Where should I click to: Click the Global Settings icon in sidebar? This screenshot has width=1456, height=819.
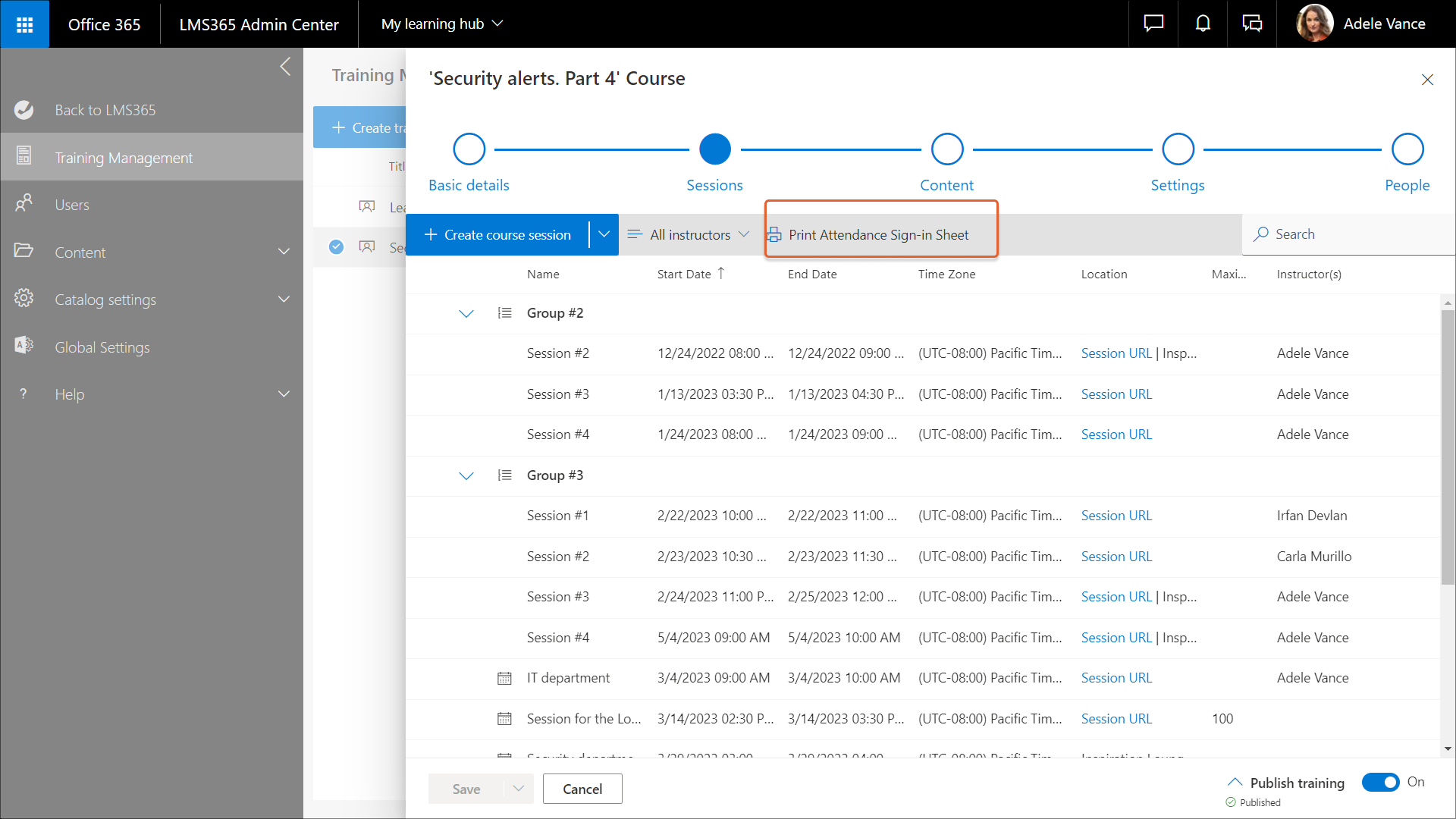pos(24,347)
